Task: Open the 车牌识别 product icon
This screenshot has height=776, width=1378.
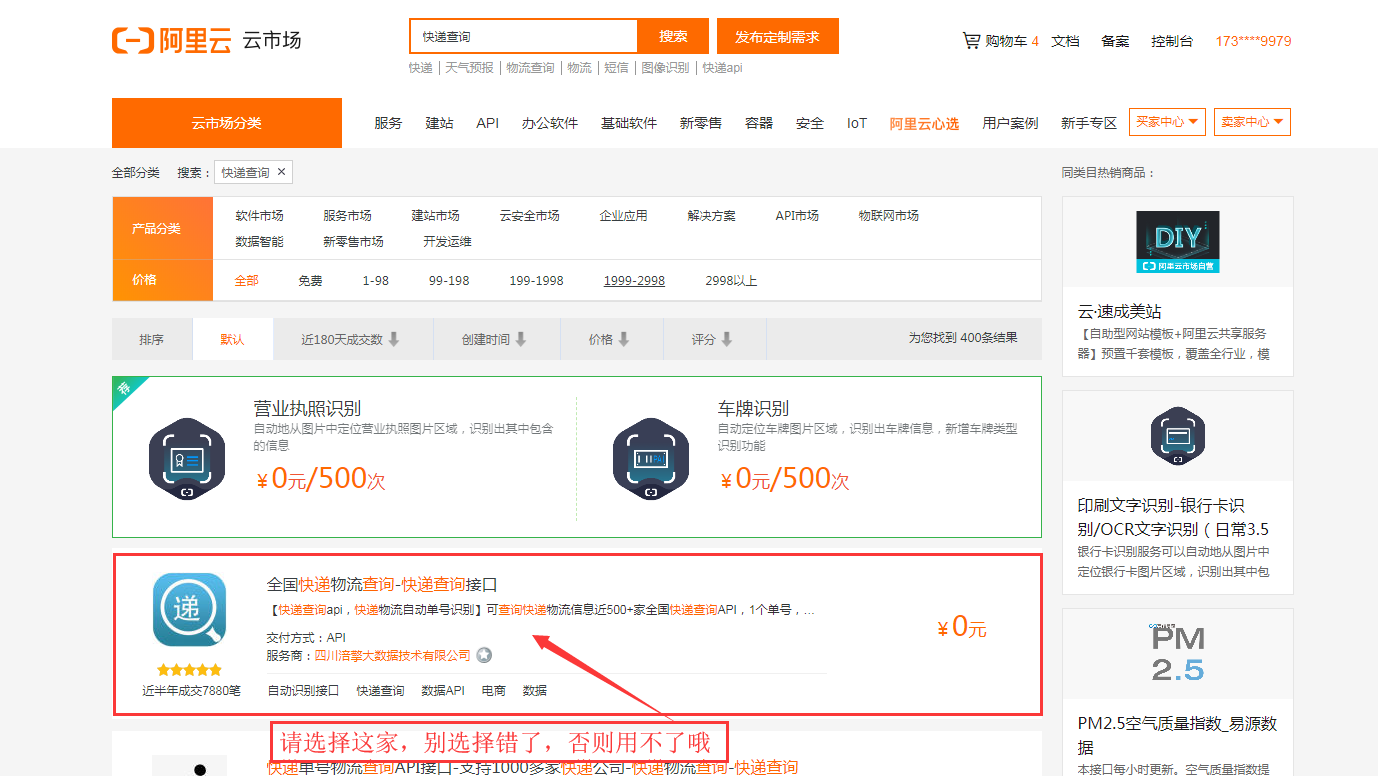Action: coord(651,459)
